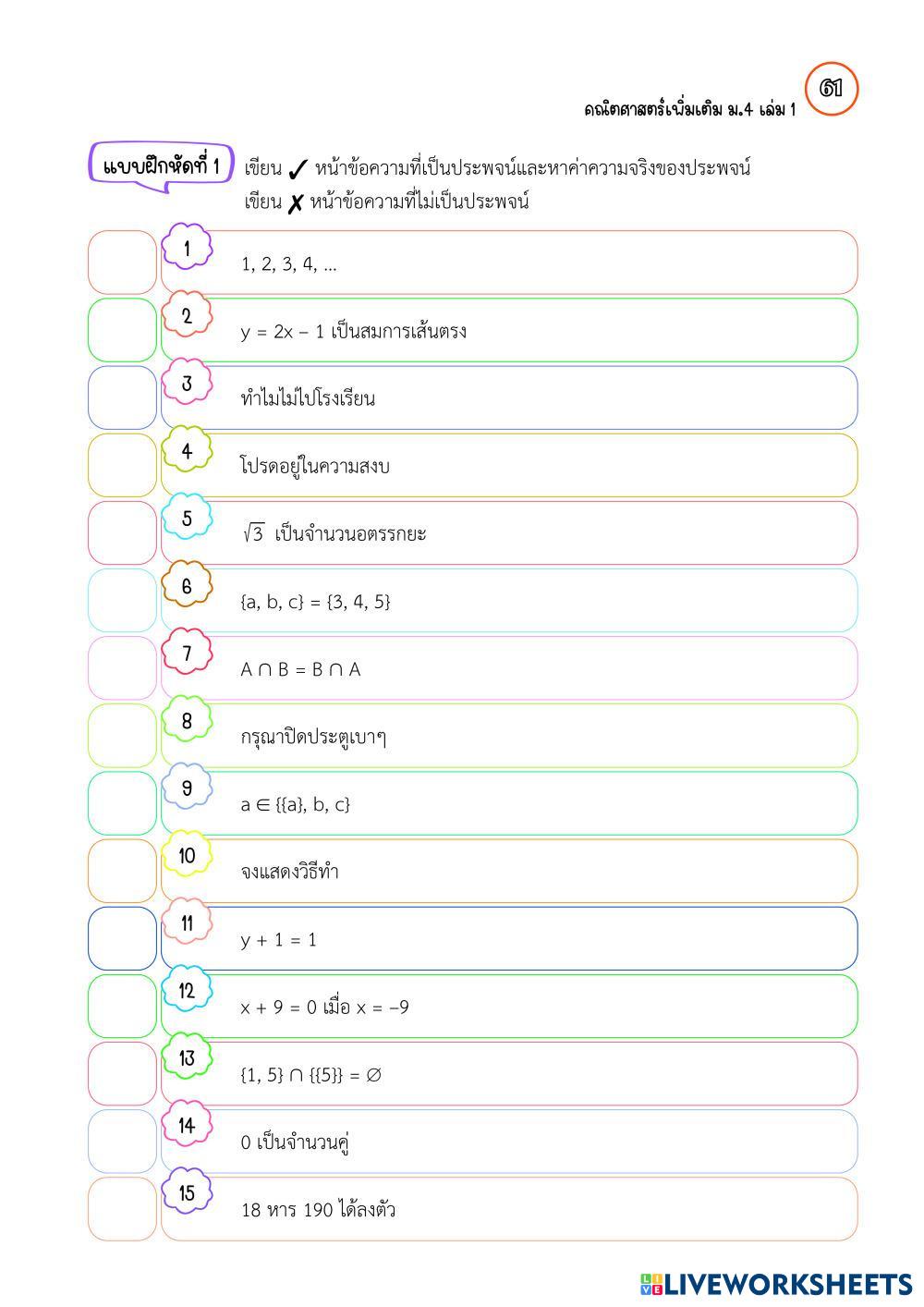Image resolution: width=924 pixels, height=1307 pixels.
Task: Click answer box beside item 11
Action: click(x=123, y=938)
